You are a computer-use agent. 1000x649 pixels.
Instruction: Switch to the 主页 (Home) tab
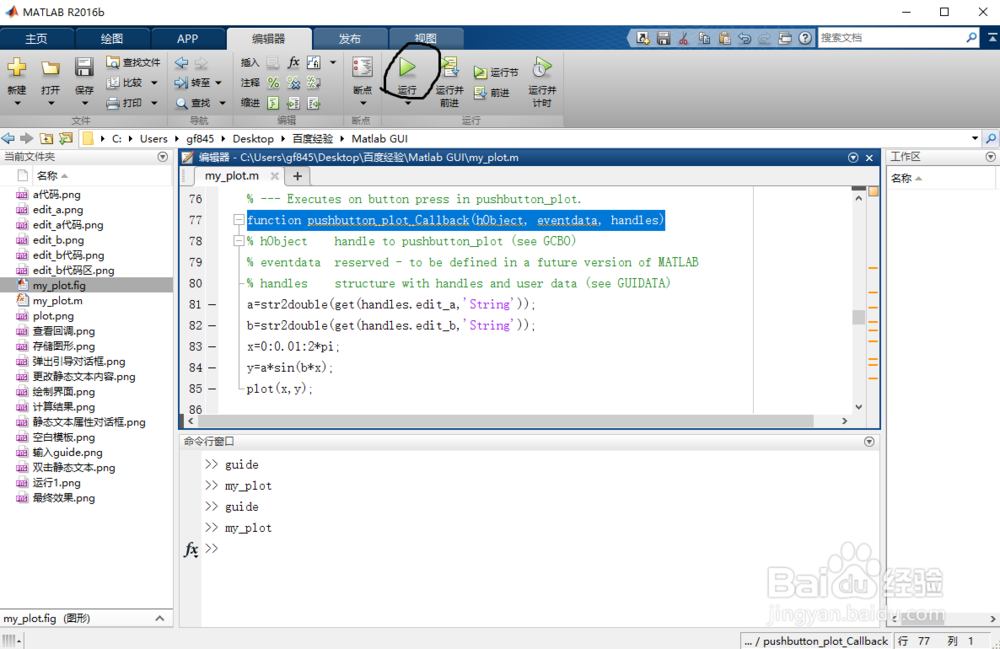36,39
